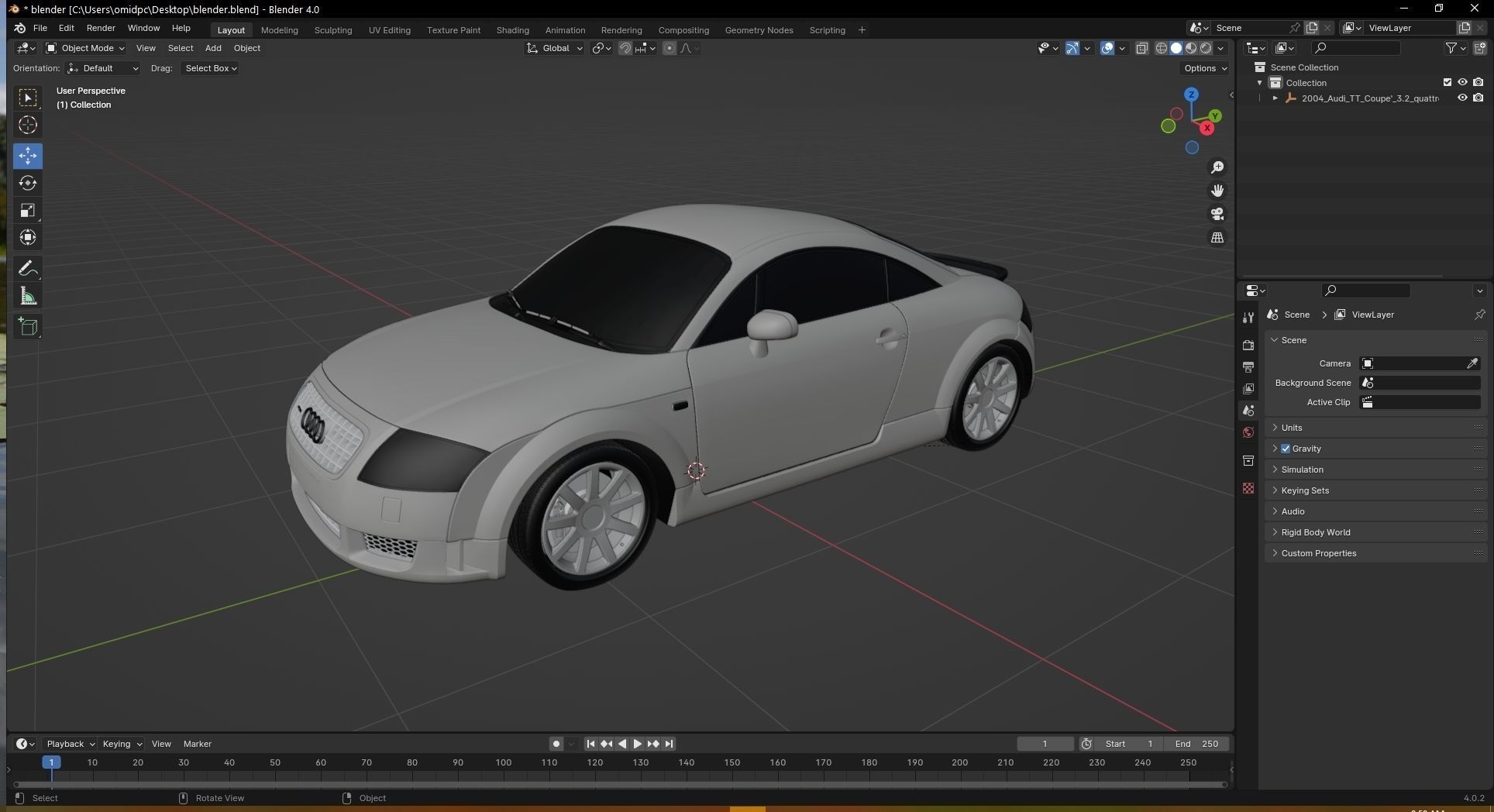Select the Select Box tool
This screenshot has width=1494, height=812.
click(x=28, y=98)
